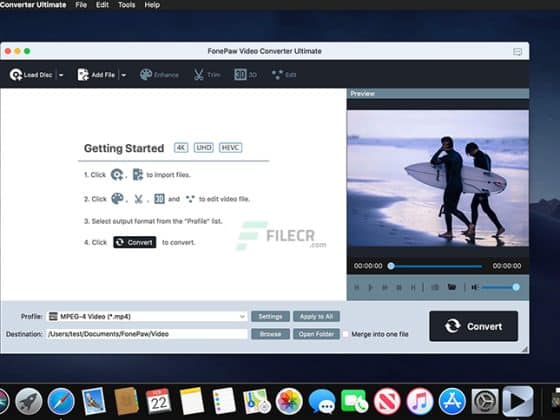Click the UHD badge in Getting Started
This screenshot has width=560, height=420.
(x=204, y=148)
